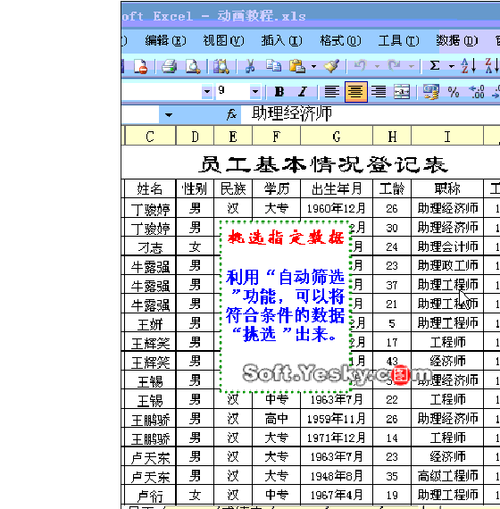Click the insert function fx icon
This screenshot has height=509, width=500.
232,115
